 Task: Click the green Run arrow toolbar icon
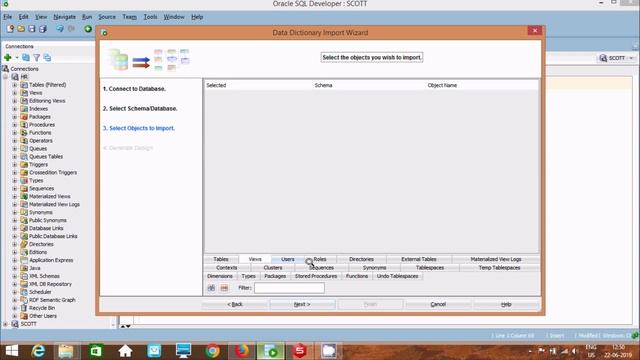click(x=88, y=29)
